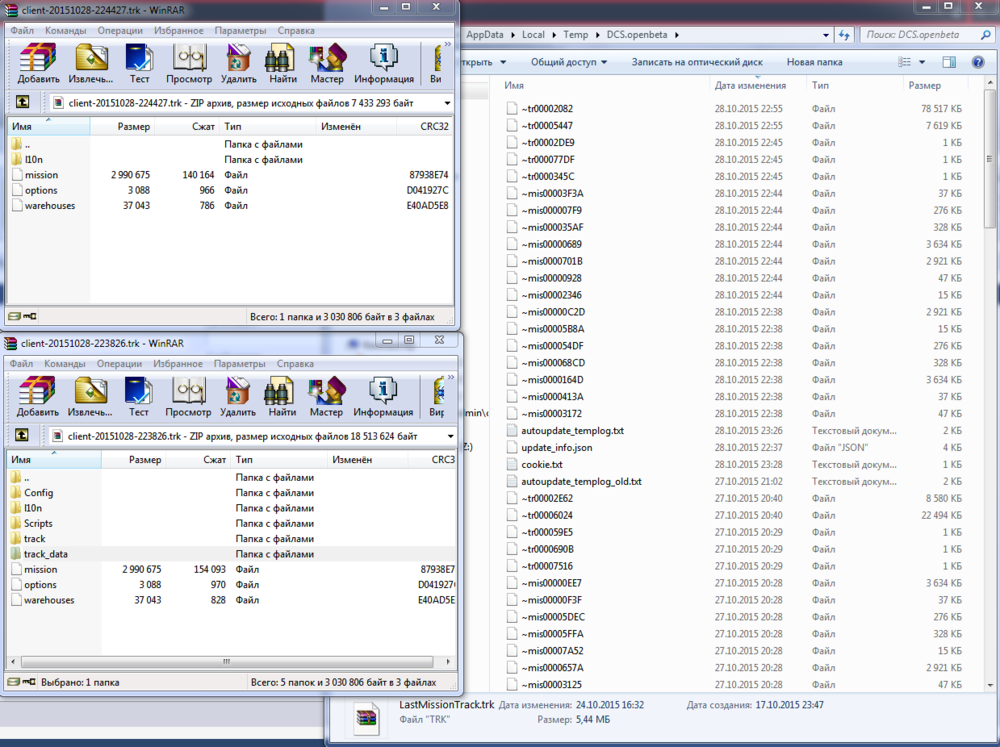The width and height of the screenshot is (1000, 747).
Task: Go up one folder in the 224427.trk archive
Action: (22, 102)
